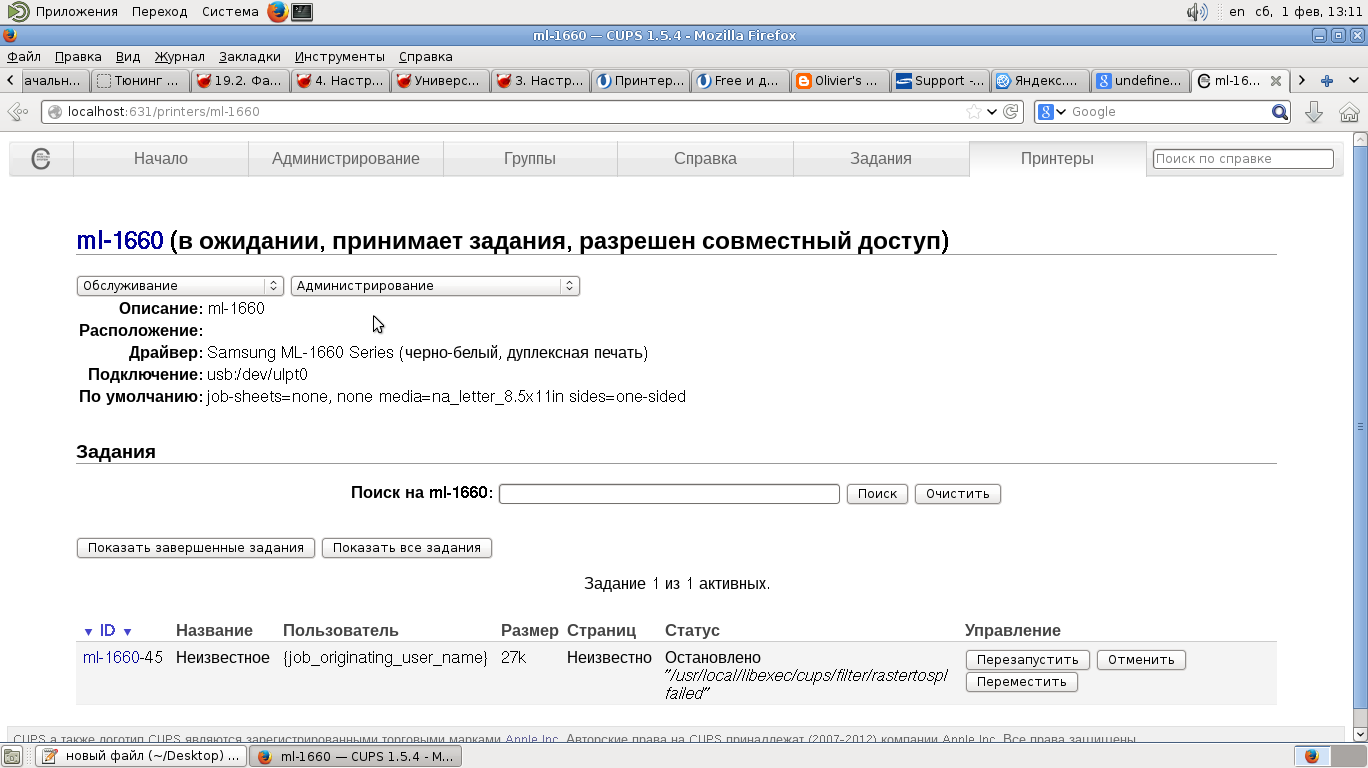This screenshot has width=1368, height=768.
Task: Click the search magnifier icon in Google box
Action: click(1280, 112)
